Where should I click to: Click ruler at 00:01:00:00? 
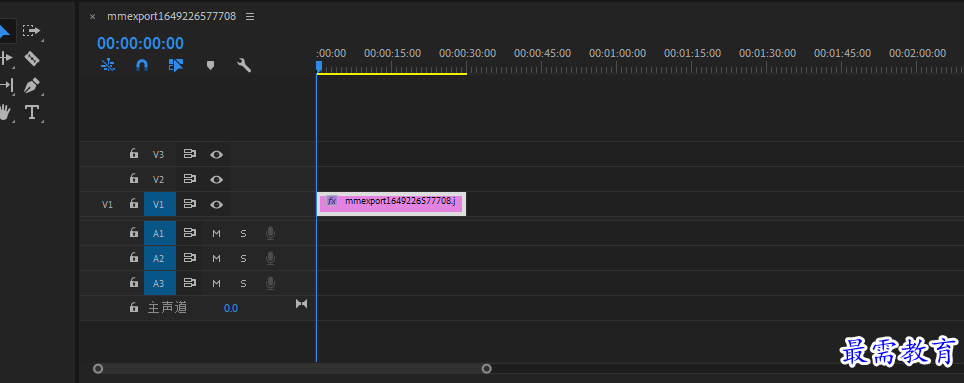coord(617,54)
